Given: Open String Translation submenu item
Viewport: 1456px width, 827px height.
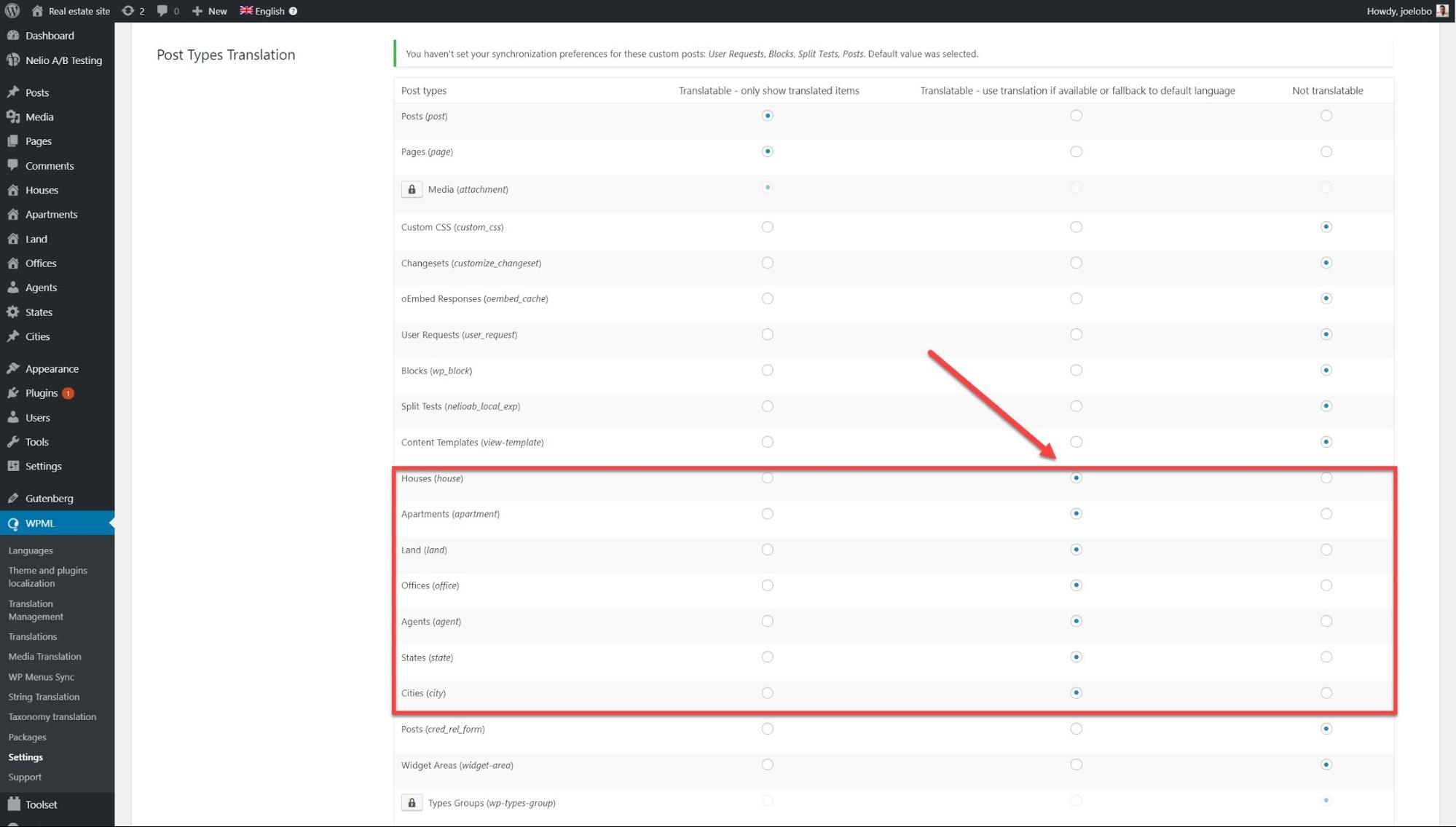Looking at the screenshot, I should [x=44, y=697].
